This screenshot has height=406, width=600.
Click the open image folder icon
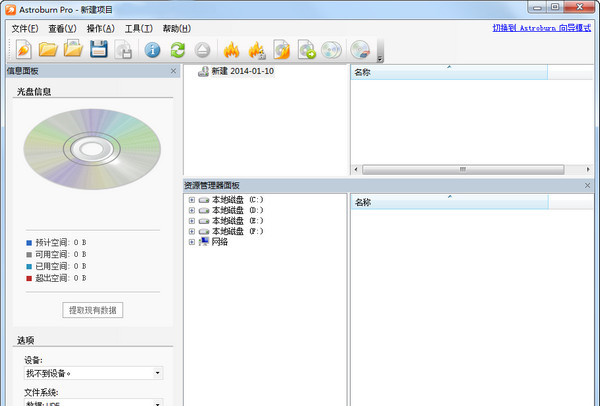[x=73, y=49]
